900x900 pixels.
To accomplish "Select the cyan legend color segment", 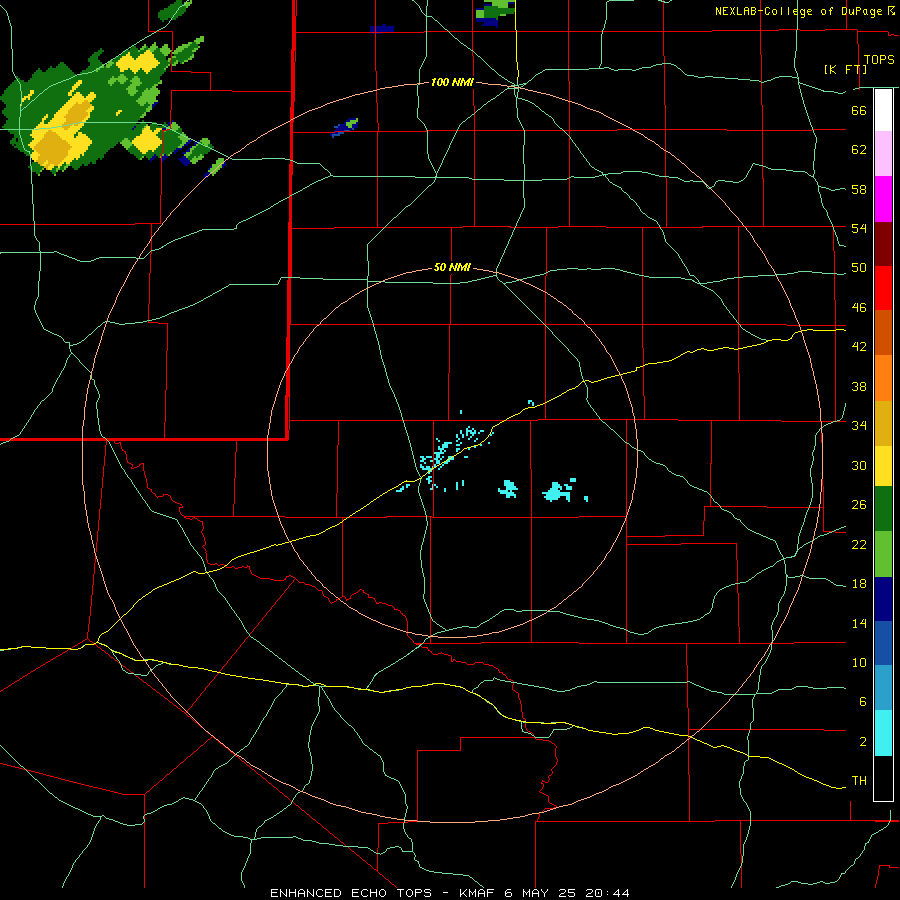I will pos(883,733).
